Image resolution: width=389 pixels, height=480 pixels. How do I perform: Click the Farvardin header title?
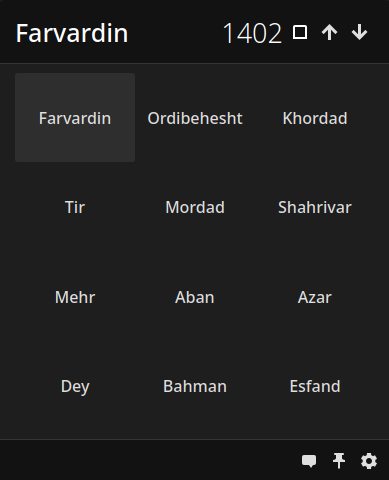pos(72,33)
